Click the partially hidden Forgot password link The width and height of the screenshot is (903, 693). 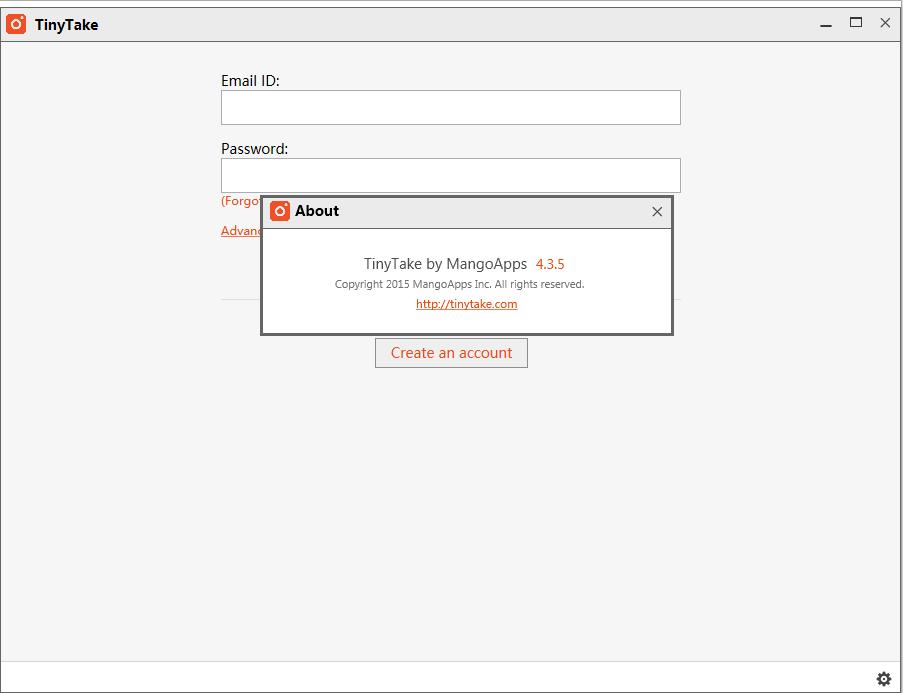coord(241,201)
